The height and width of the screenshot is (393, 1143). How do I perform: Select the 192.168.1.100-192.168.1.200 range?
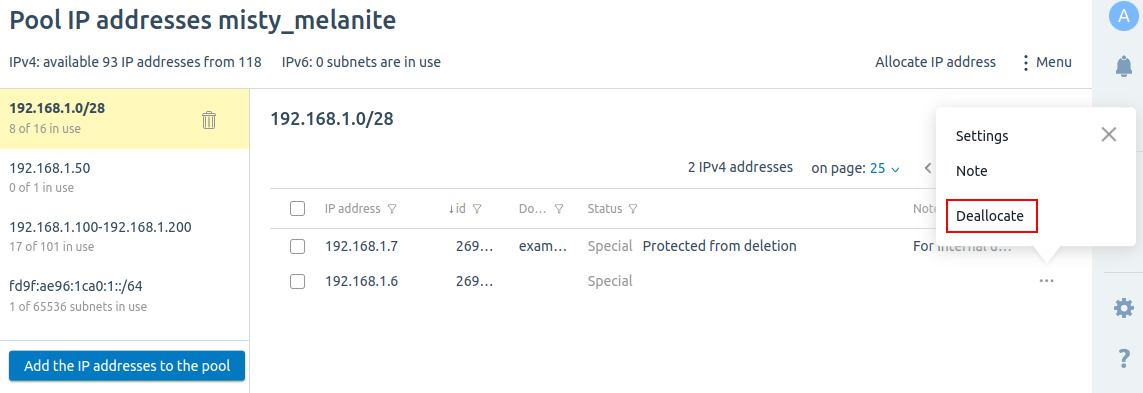pos(125,236)
